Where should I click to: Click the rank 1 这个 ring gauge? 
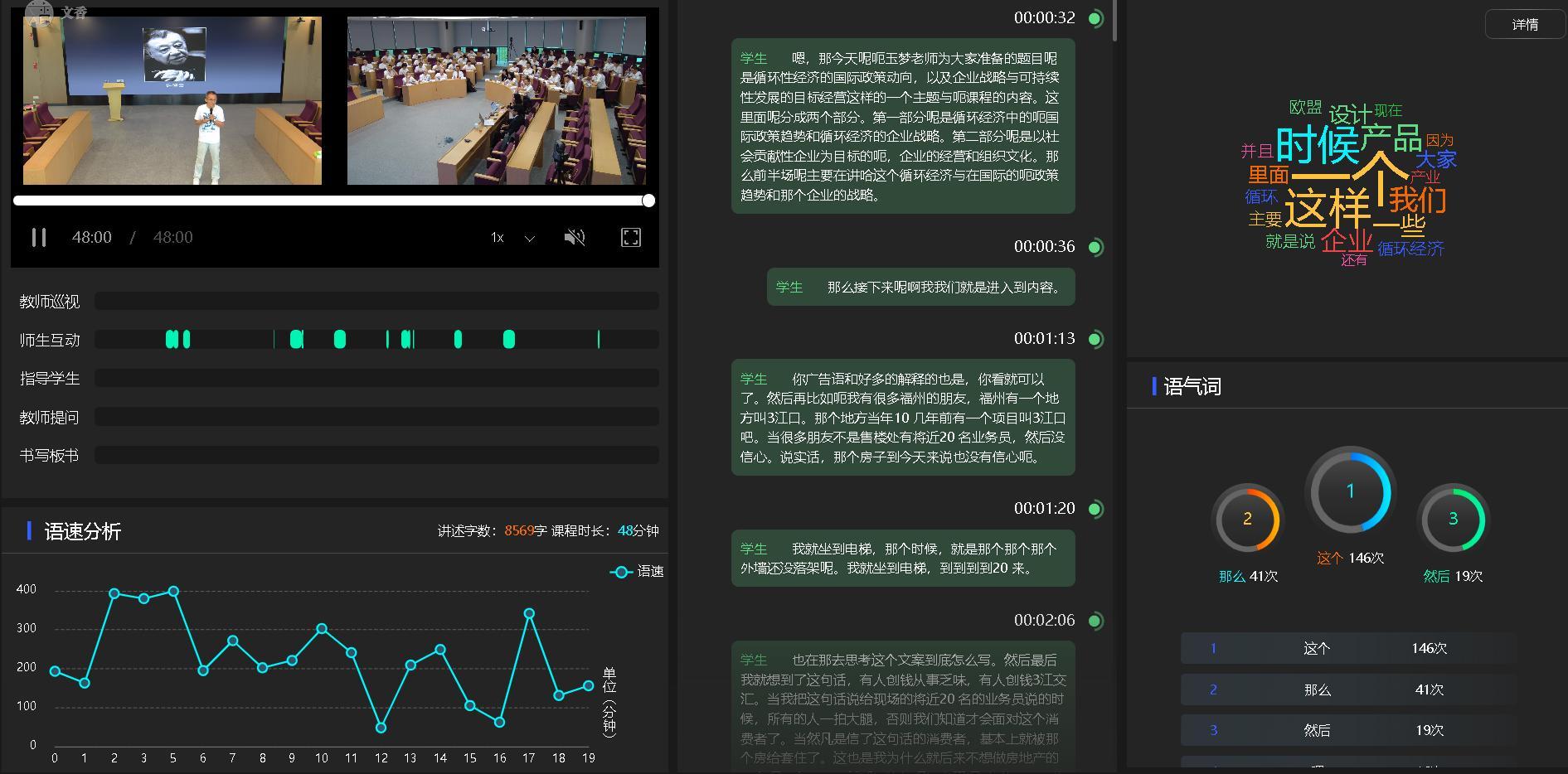coord(1350,491)
